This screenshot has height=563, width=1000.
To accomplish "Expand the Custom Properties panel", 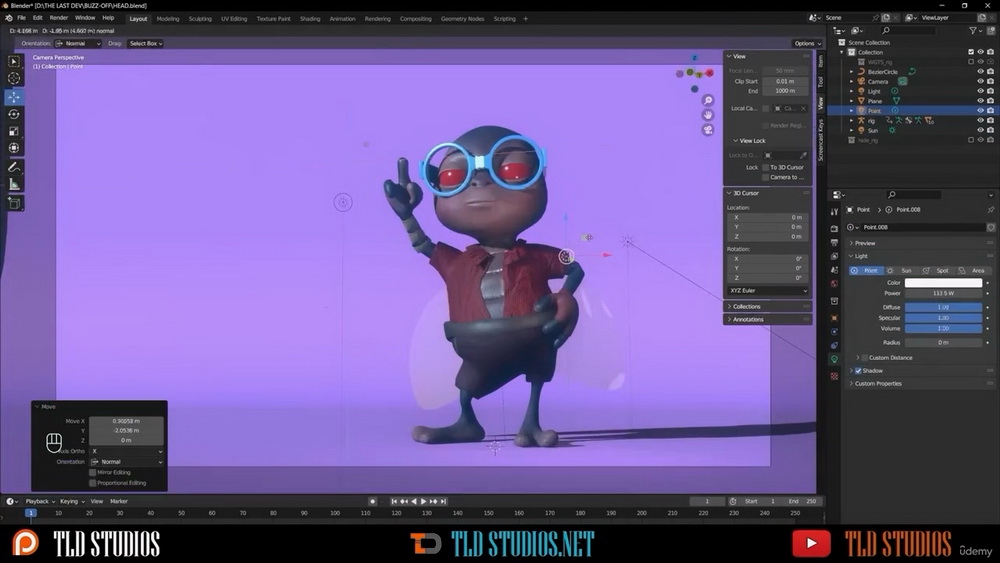I will [878, 384].
